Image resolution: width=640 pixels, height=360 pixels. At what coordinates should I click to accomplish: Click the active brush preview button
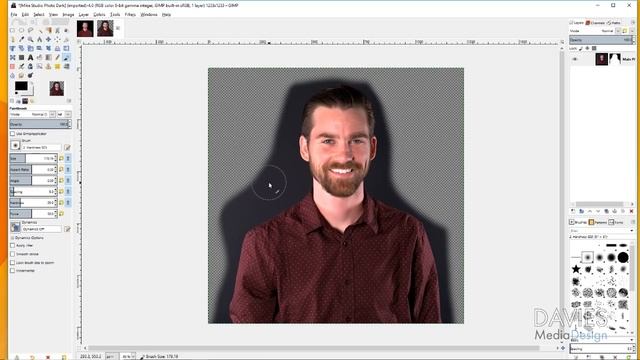[x=15, y=145]
